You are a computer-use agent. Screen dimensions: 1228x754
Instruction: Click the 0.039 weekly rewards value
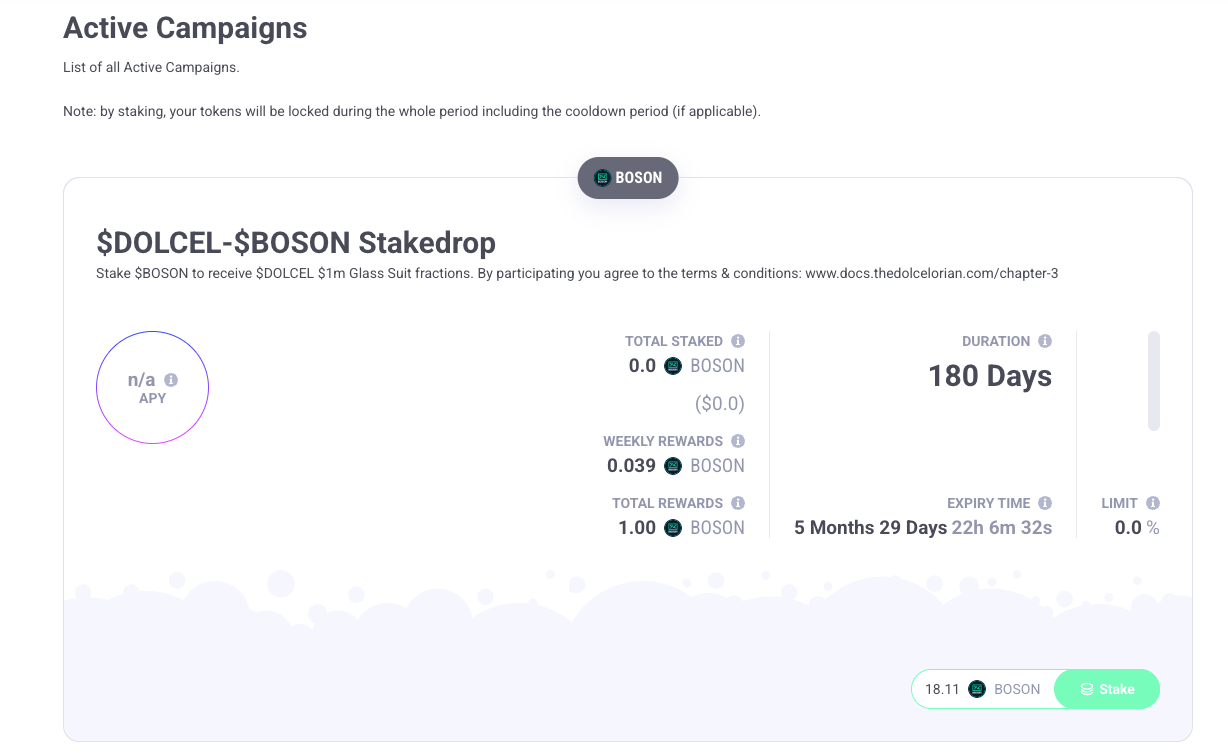631,466
